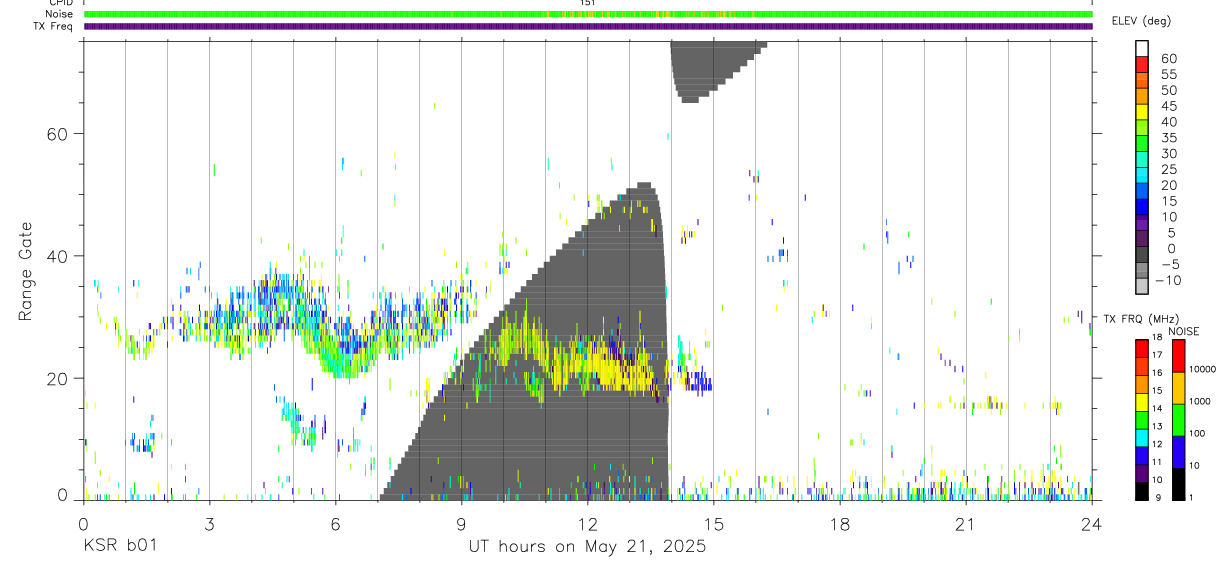Screen dimensions: 1228x567
Task: Click the ELEV scale value 45
Action: click(x=1167, y=106)
